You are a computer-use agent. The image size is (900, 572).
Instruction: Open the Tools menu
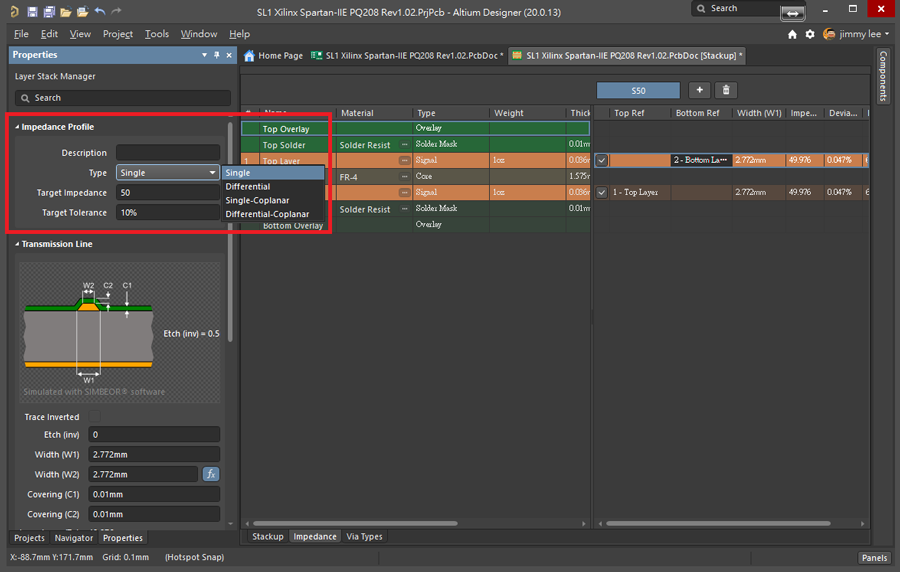click(157, 34)
